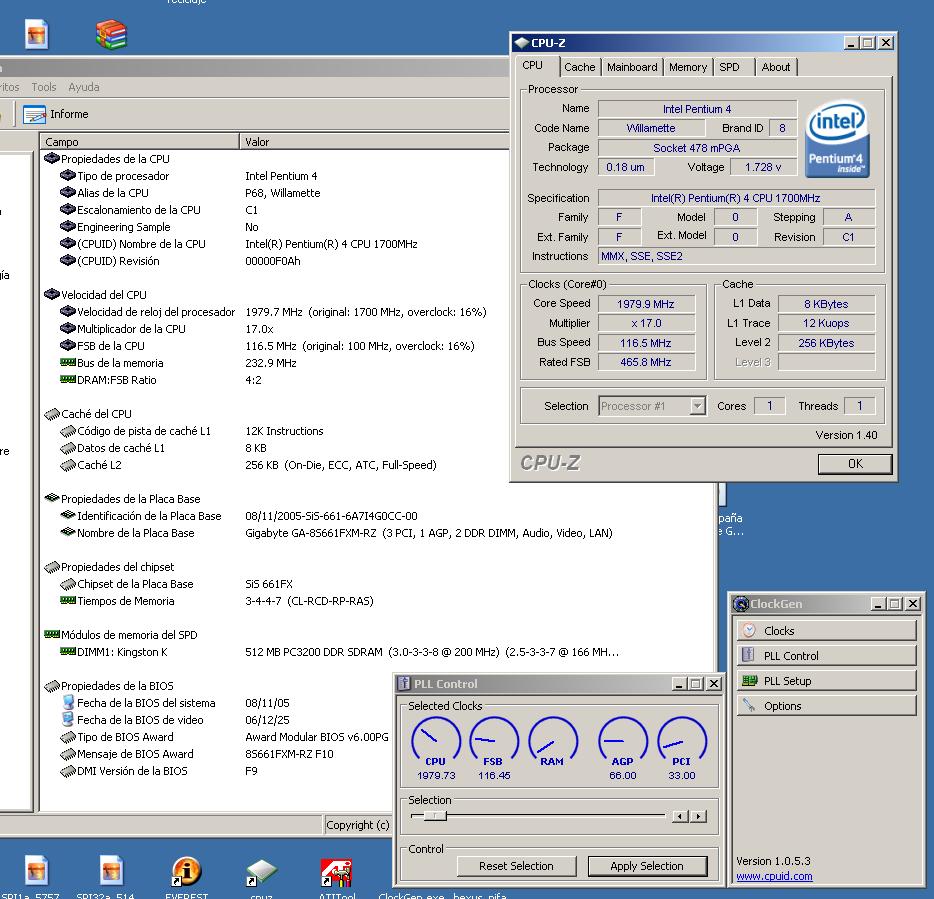This screenshot has height=899, width=934.
Task: Open the Tools menu in EVEREST
Action: (x=43, y=87)
